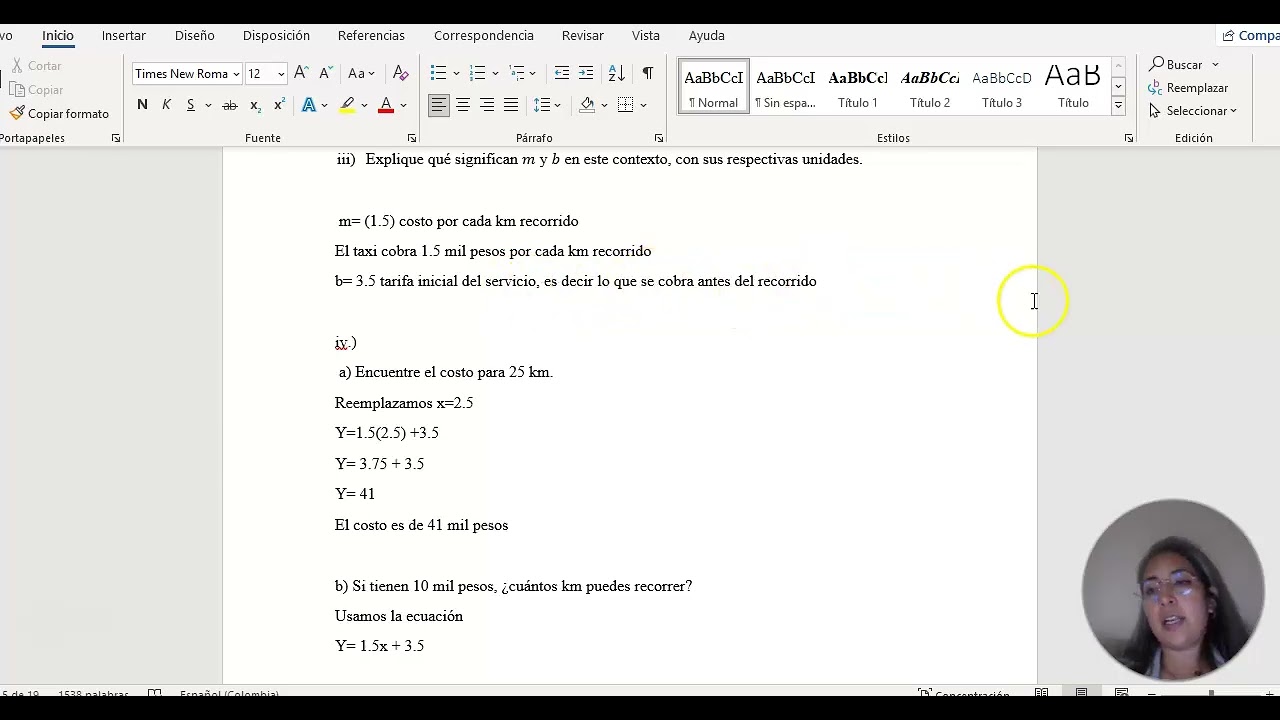Image resolution: width=1280 pixels, height=720 pixels.
Task: Click the line and paragraph spacing icon
Action: (x=541, y=105)
